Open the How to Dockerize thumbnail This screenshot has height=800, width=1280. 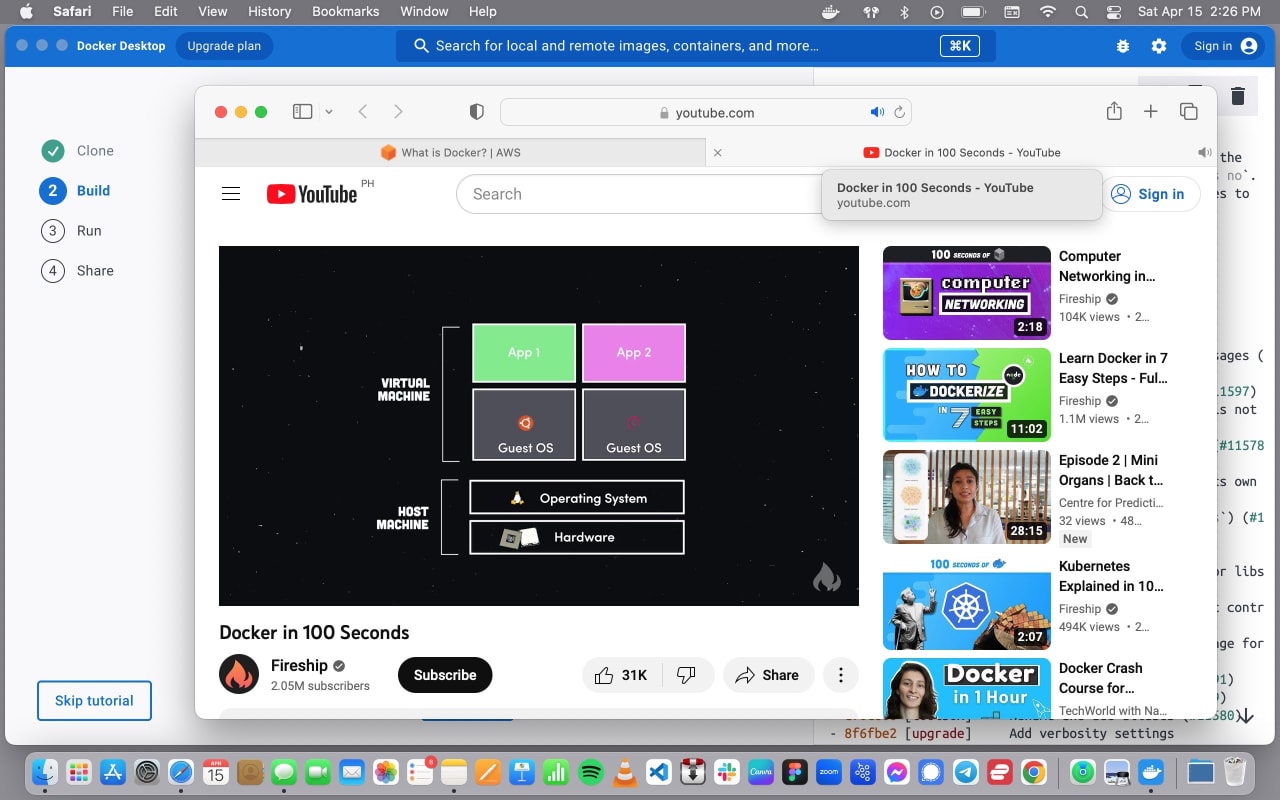(x=967, y=395)
